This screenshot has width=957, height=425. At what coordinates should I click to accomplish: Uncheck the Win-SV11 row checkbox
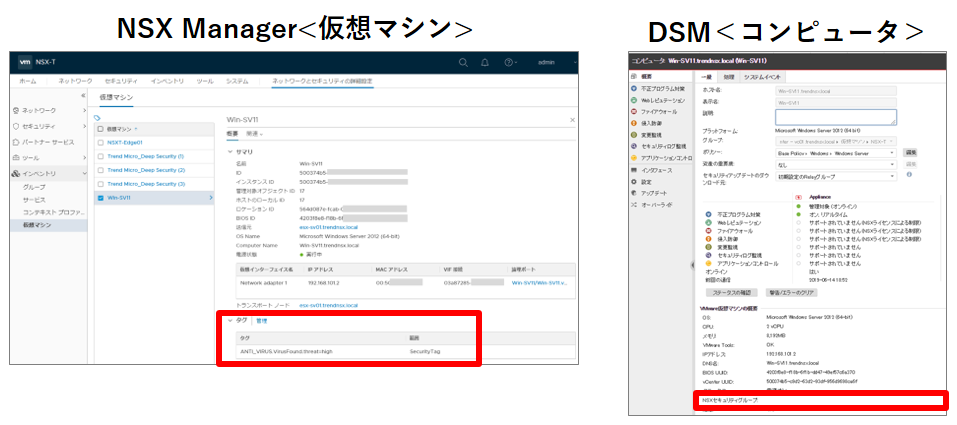point(101,198)
